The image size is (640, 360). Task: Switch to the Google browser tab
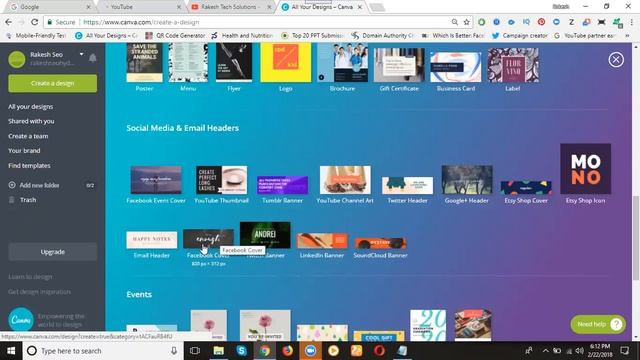49,7
